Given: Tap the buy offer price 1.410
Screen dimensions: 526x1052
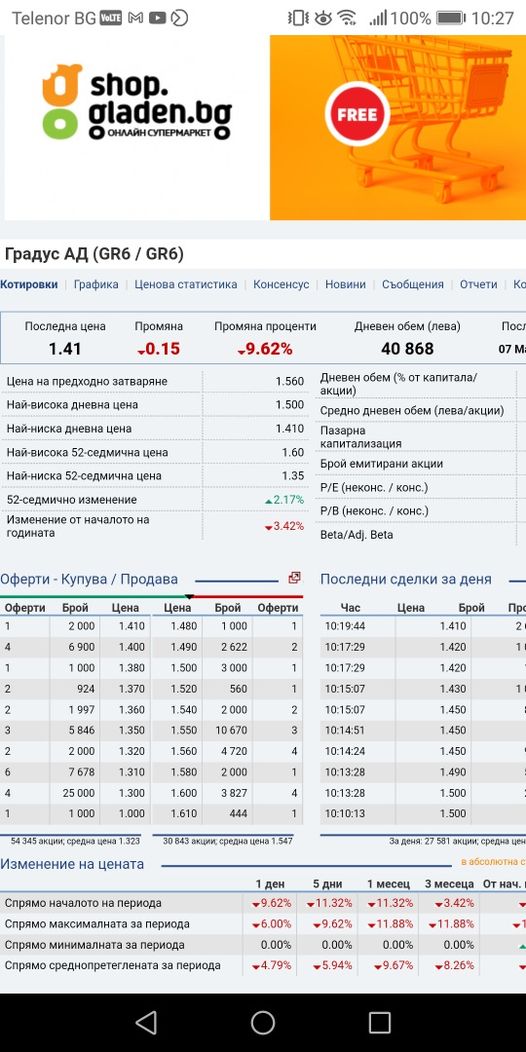Looking at the screenshot, I should (x=132, y=626).
